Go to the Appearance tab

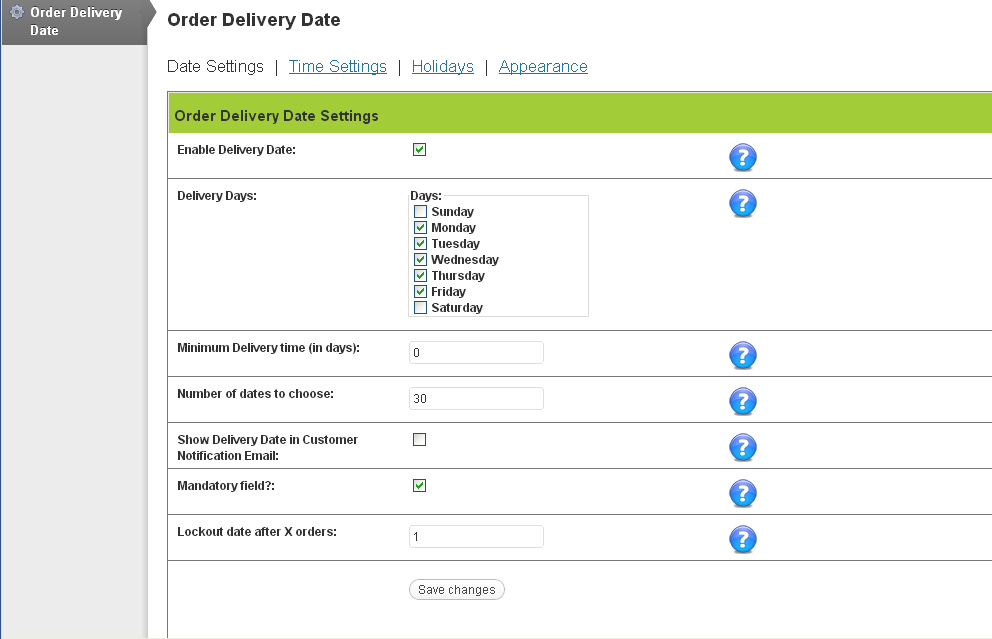(x=543, y=66)
